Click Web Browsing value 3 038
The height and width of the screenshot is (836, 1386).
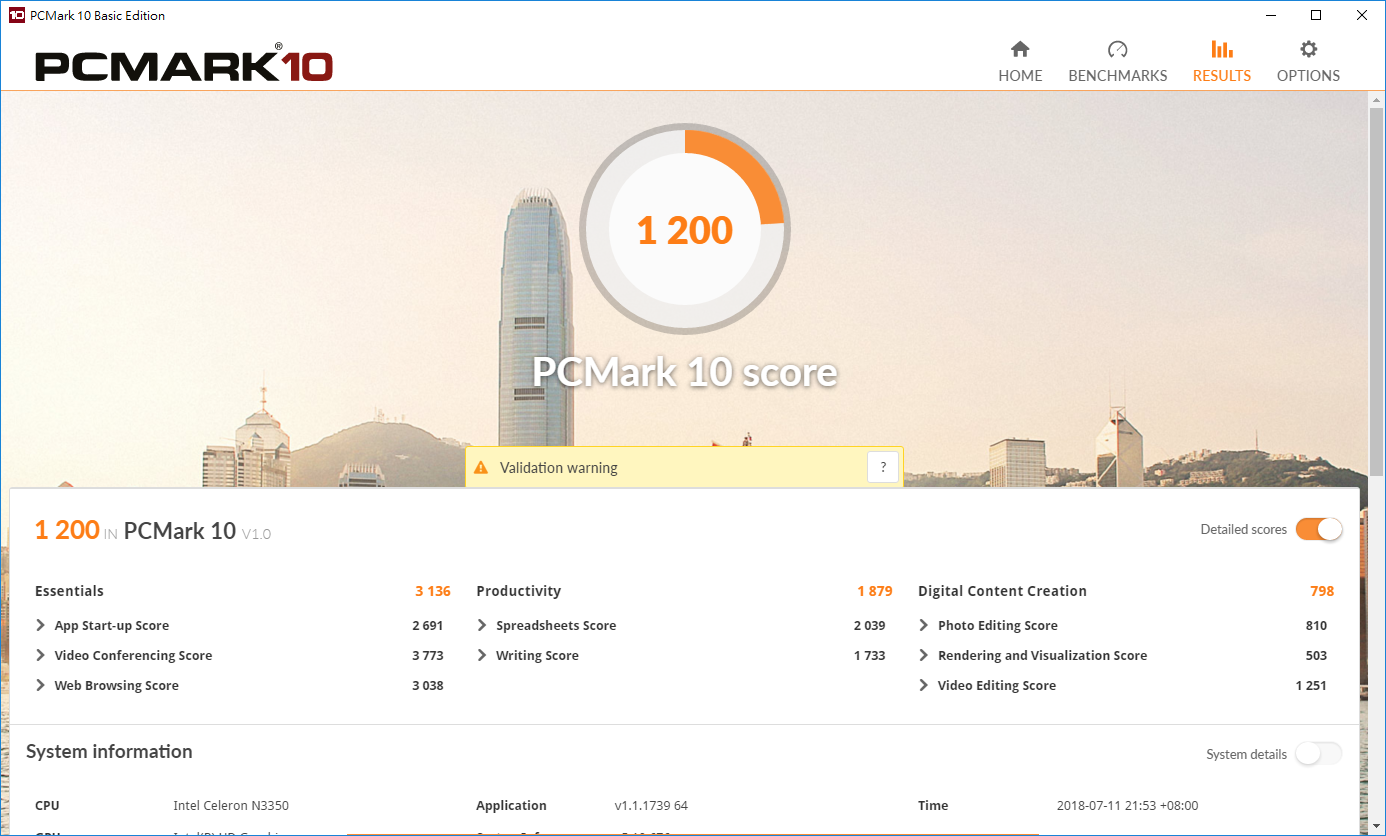click(428, 685)
